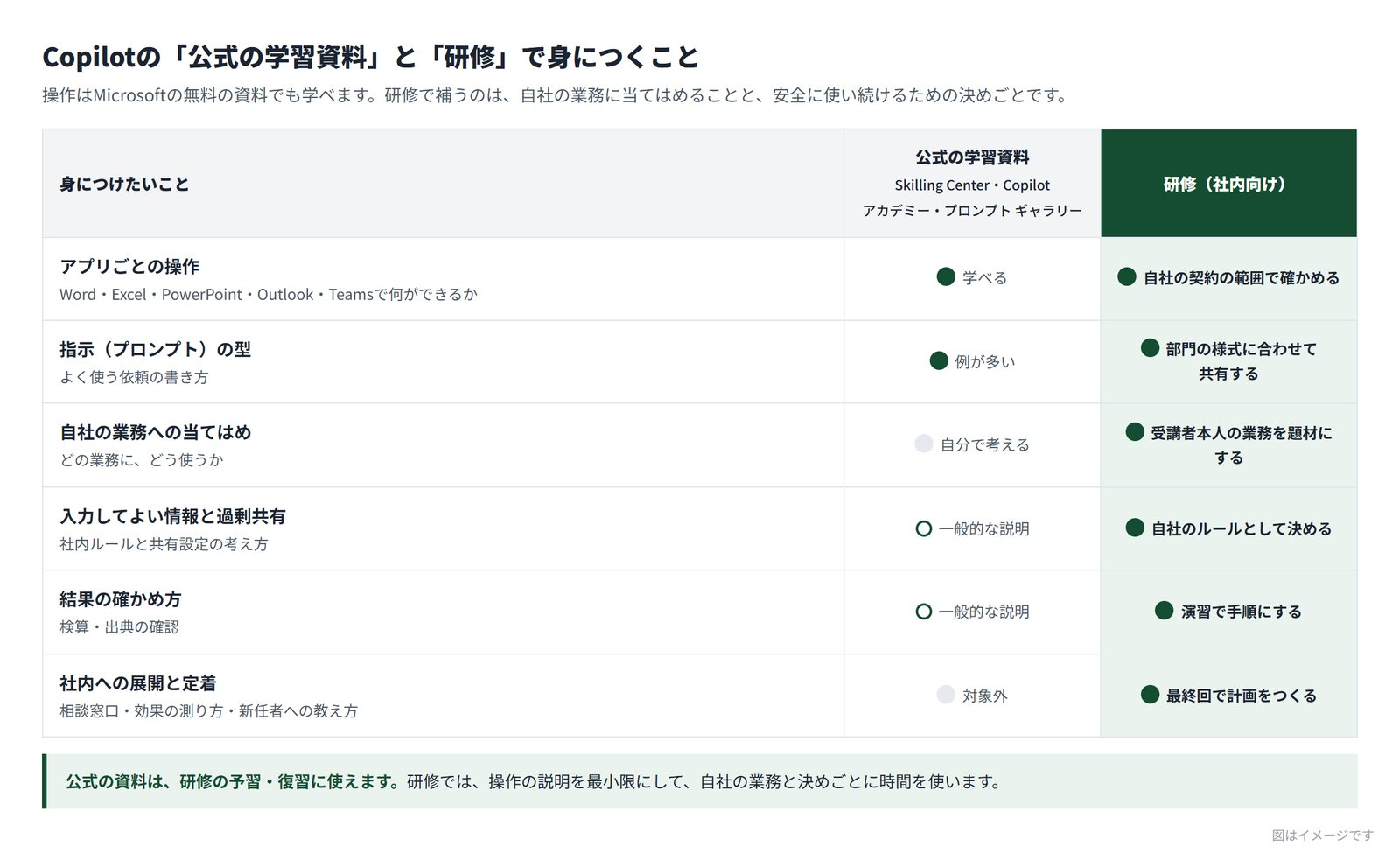Click the dot beside 受講者本人の業務を題材にする
The height and width of the screenshot is (860, 1400).
tap(1135, 432)
